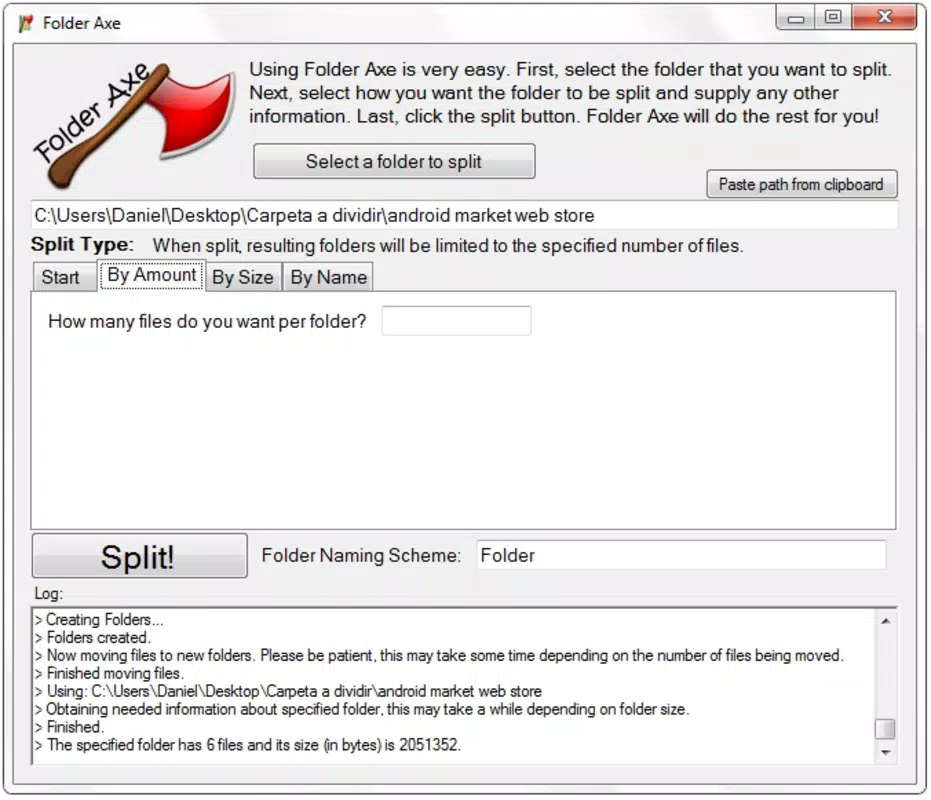Click the log scrollbar up arrow

pos(885,621)
